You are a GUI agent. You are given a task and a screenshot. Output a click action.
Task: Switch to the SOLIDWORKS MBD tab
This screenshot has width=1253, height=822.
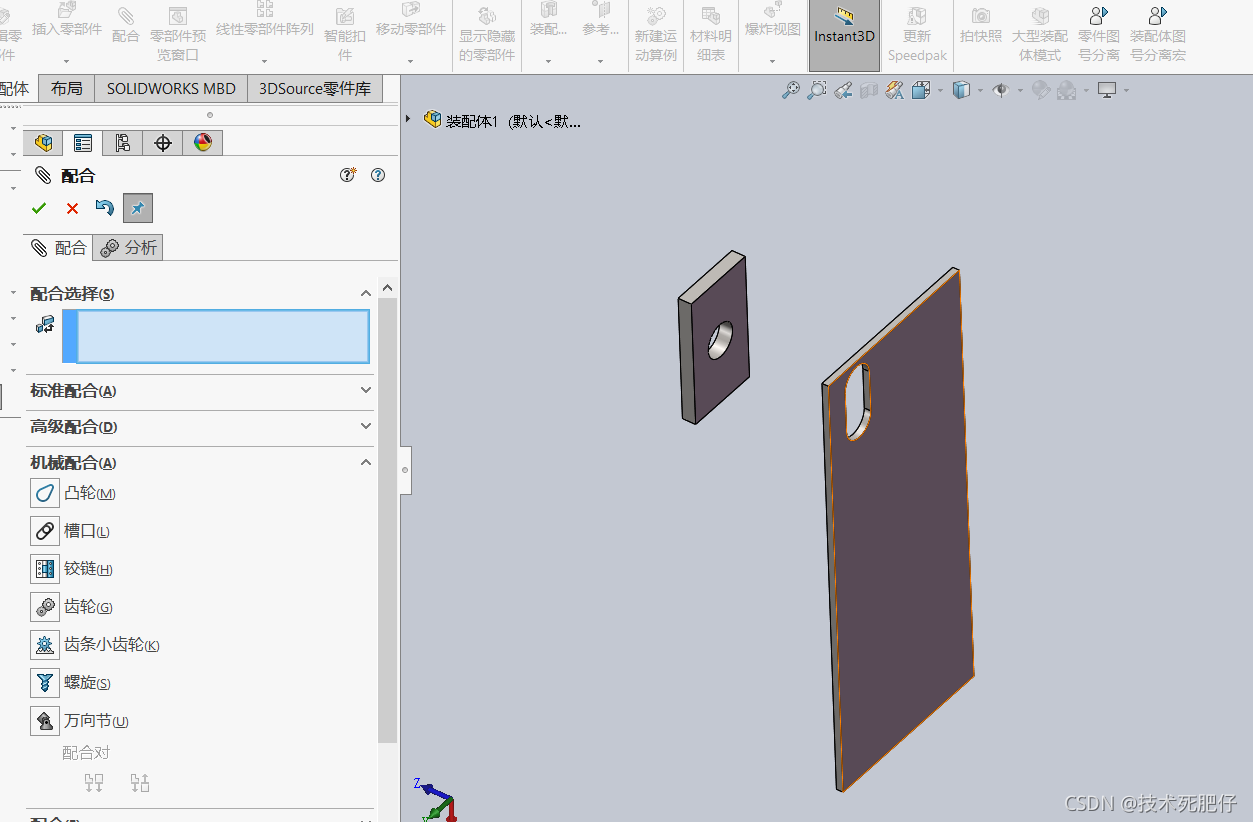[x=172, y=88]
